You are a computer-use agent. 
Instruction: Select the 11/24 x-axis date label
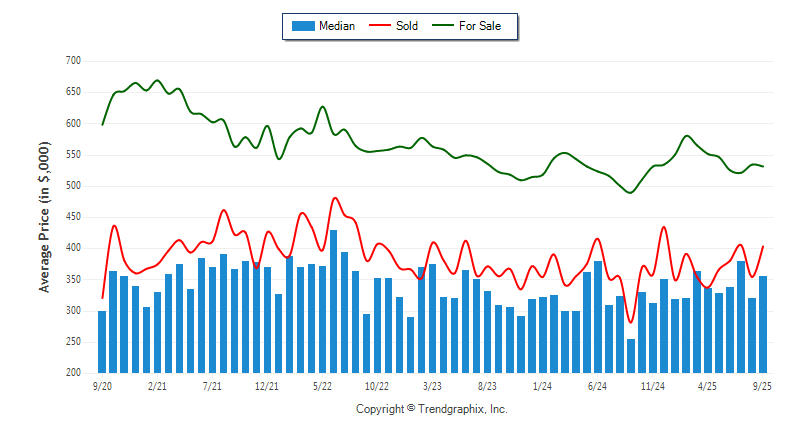click(653, 385)
